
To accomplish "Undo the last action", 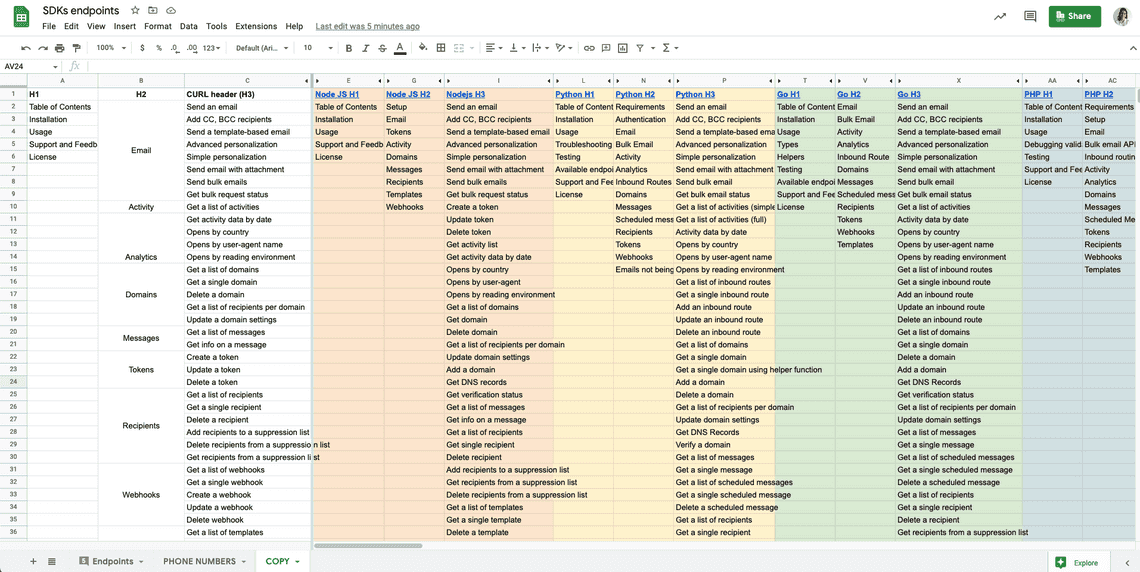I will (26, 48).
